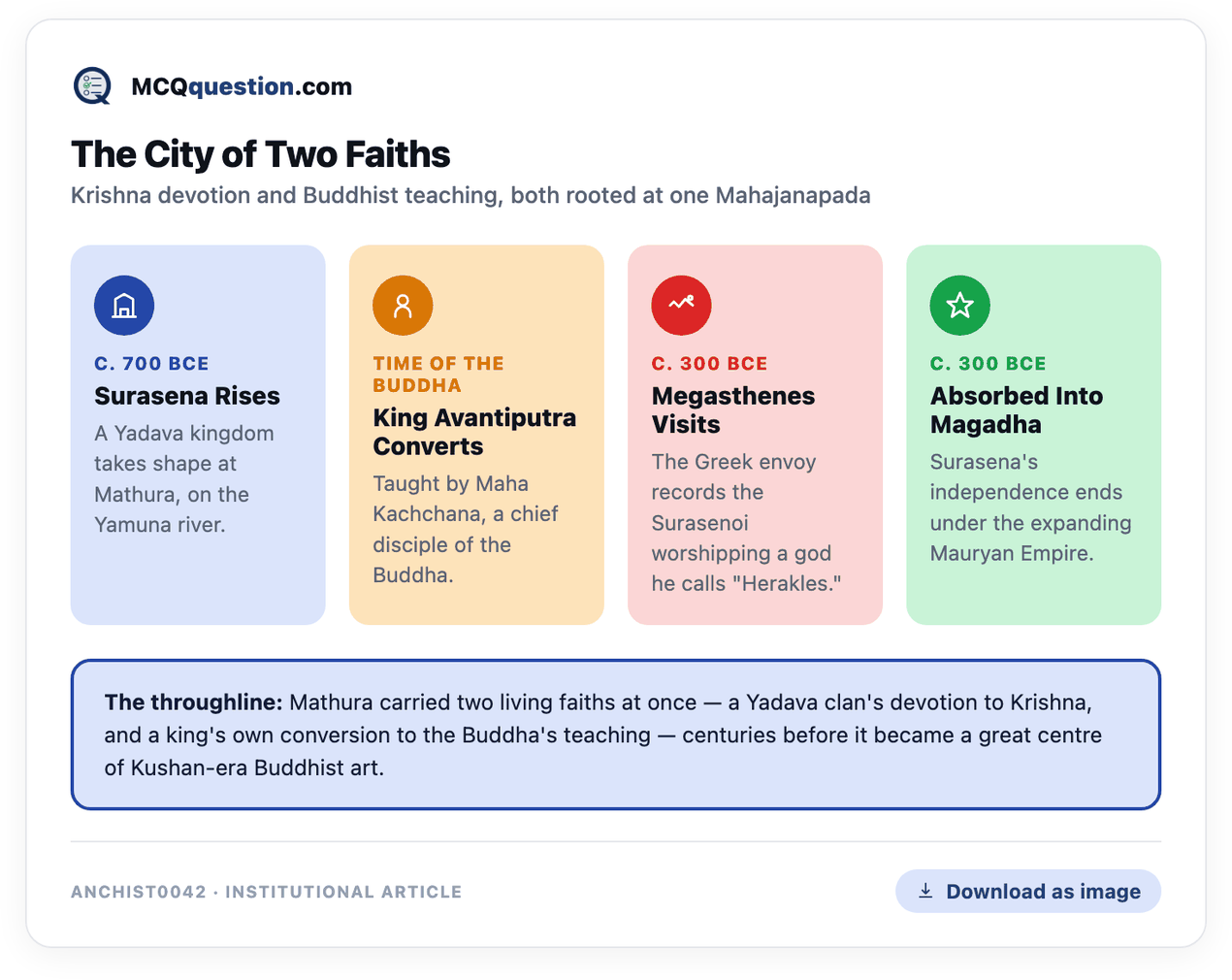Click the Greek envoy description on the red card
The image size is (1232, 980).
746,523
